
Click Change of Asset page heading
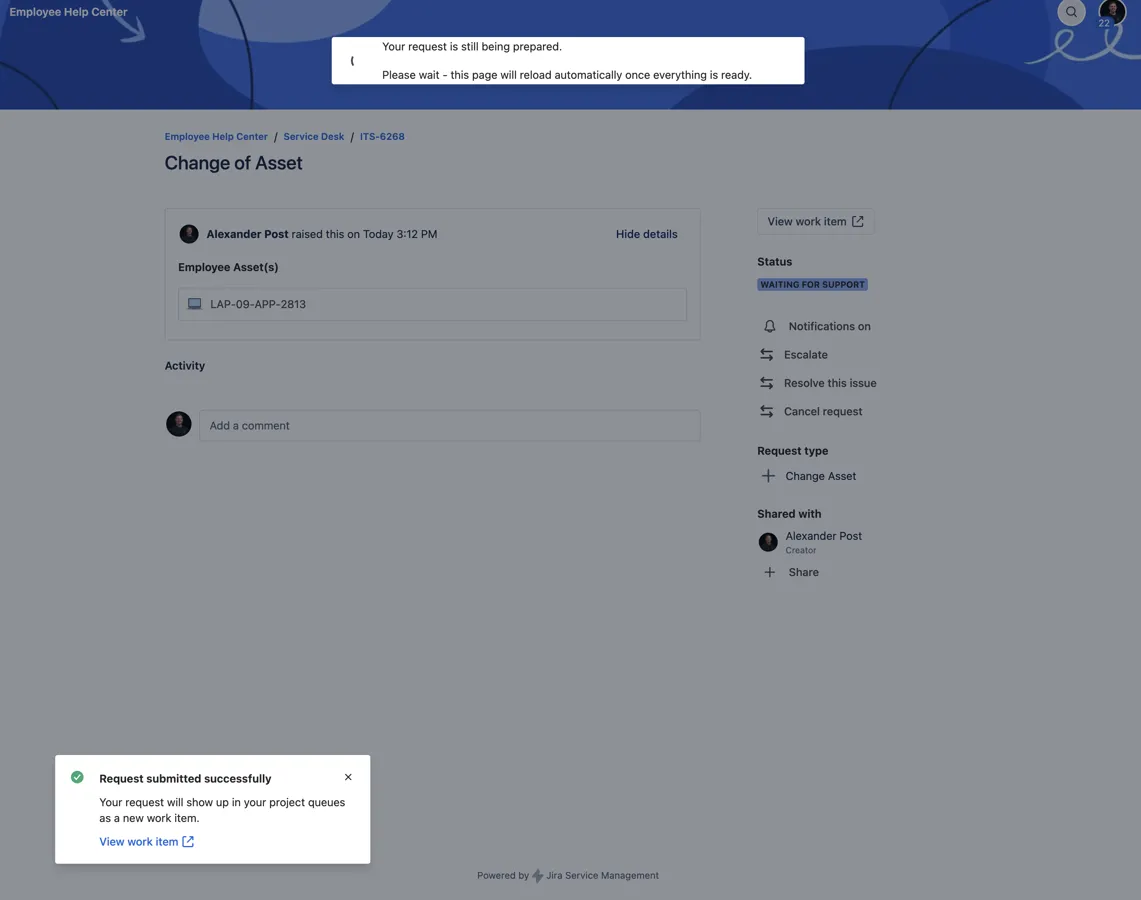(x=233, y=164)
